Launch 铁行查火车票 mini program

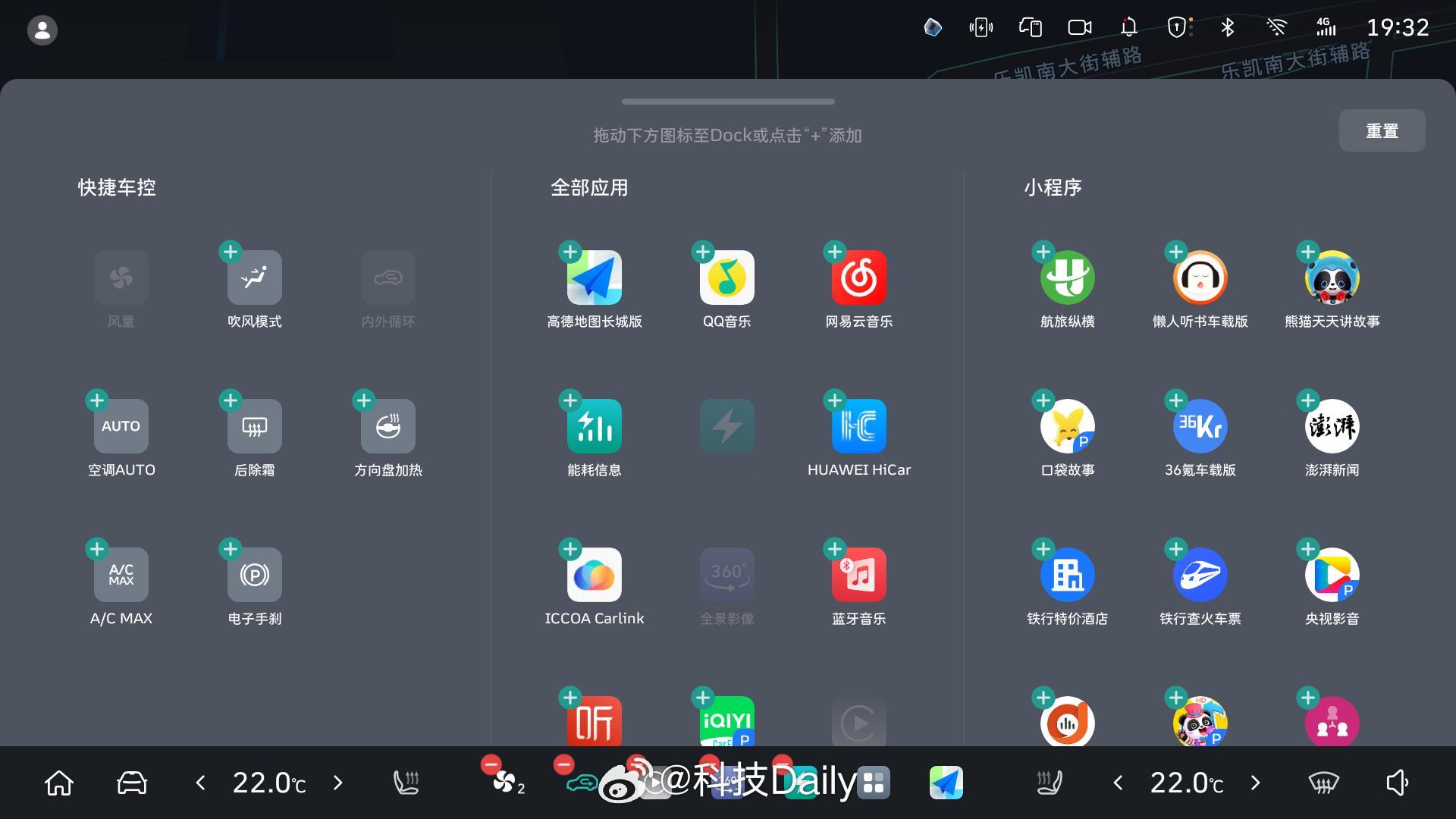[x=1200, y=575]
